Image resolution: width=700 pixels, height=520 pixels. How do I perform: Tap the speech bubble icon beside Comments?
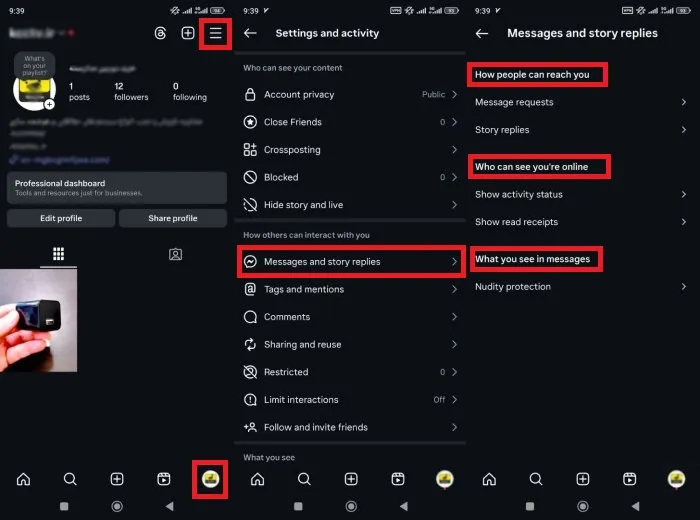[x=250, y=317]
